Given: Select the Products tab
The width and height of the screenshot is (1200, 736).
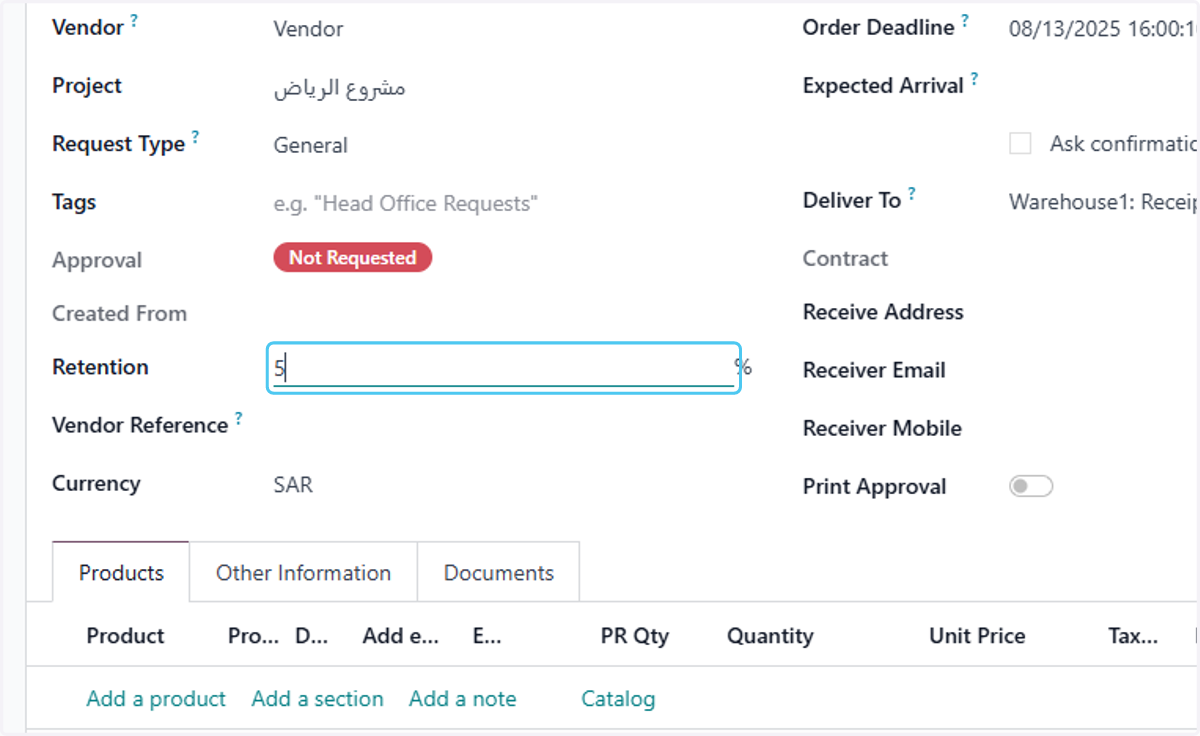Looking at the screenshot, I should (121, 573).
